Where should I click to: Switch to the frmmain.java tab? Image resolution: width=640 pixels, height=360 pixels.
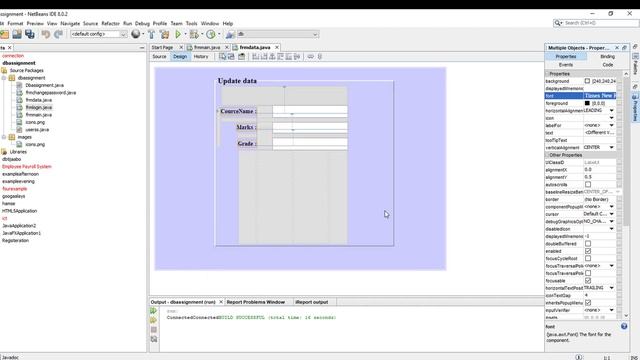point(207,48)
